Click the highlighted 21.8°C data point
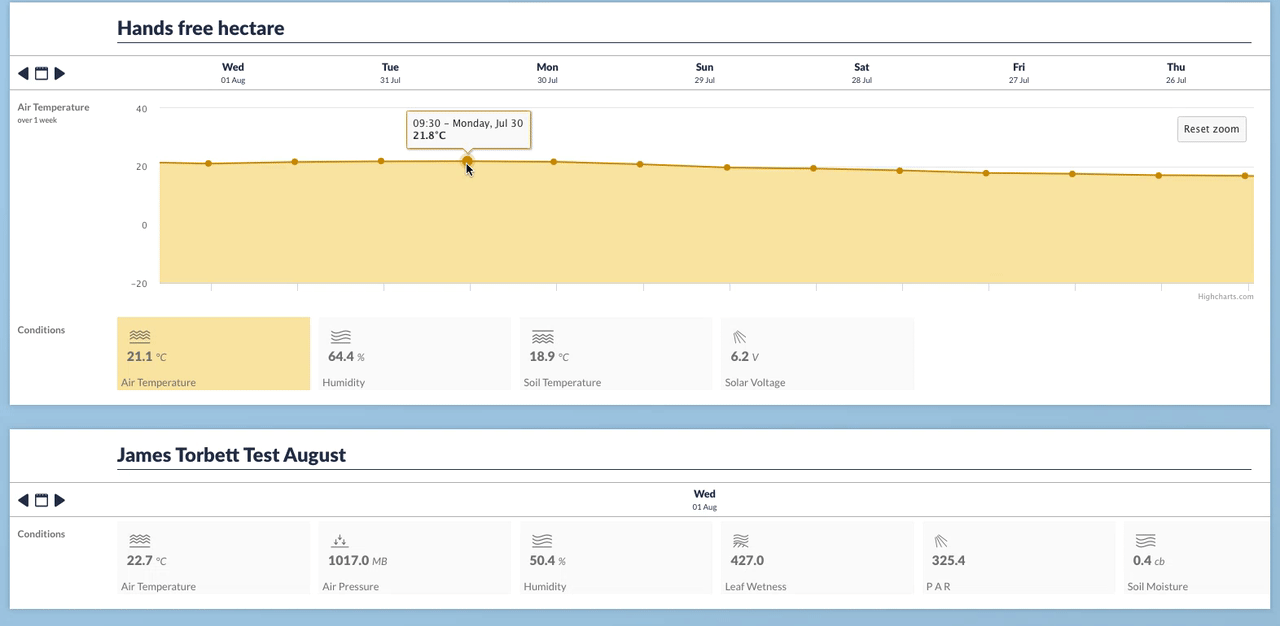The width and height of the screenshot is (1280, 626). 467,161
